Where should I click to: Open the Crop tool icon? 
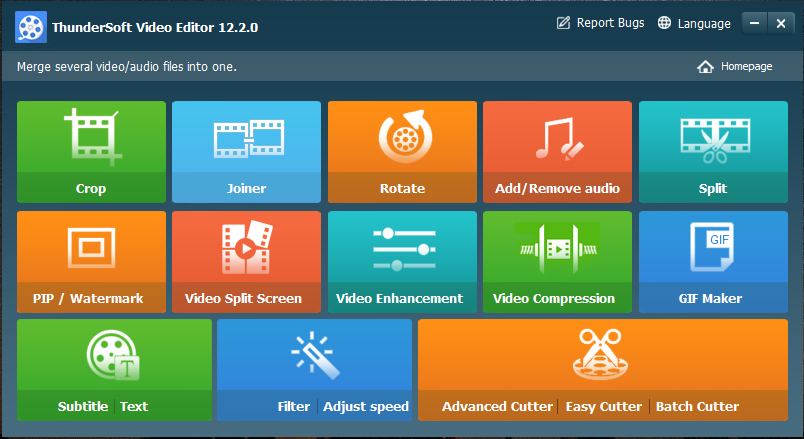(x=92, y=136)
